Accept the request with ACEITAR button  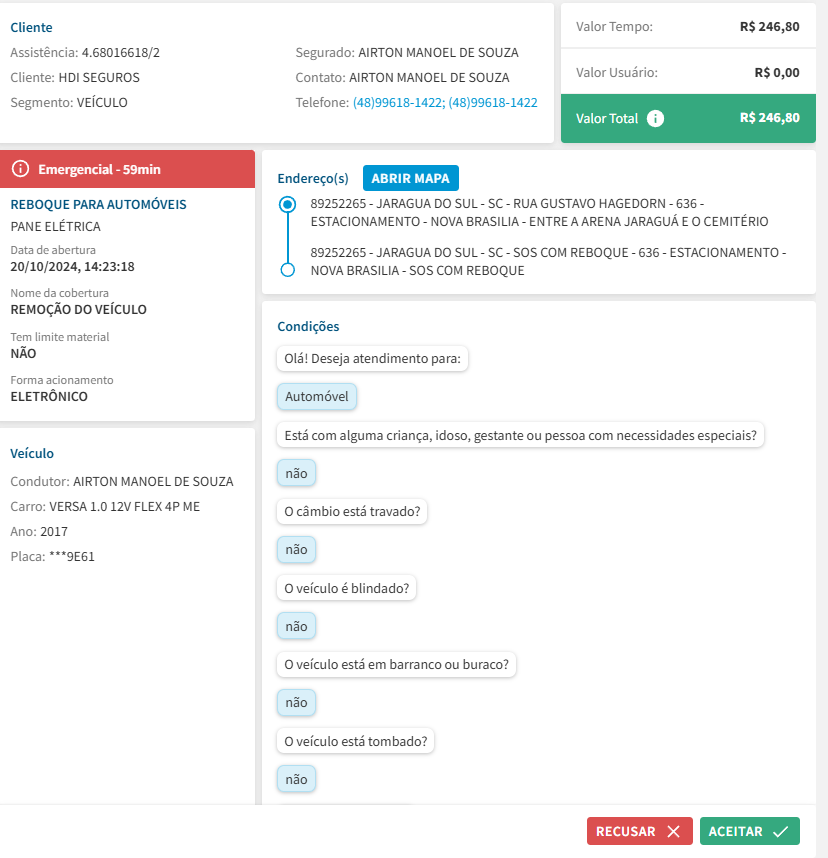749,832
